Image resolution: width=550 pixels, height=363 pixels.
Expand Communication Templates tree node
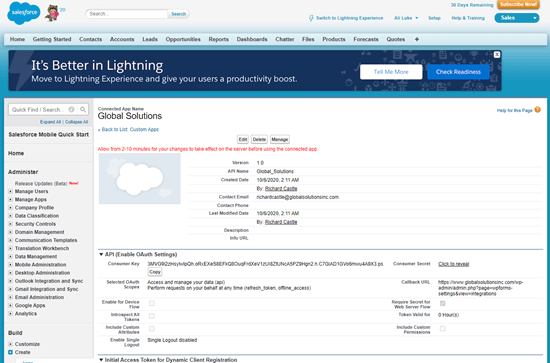tap(10, 240)
